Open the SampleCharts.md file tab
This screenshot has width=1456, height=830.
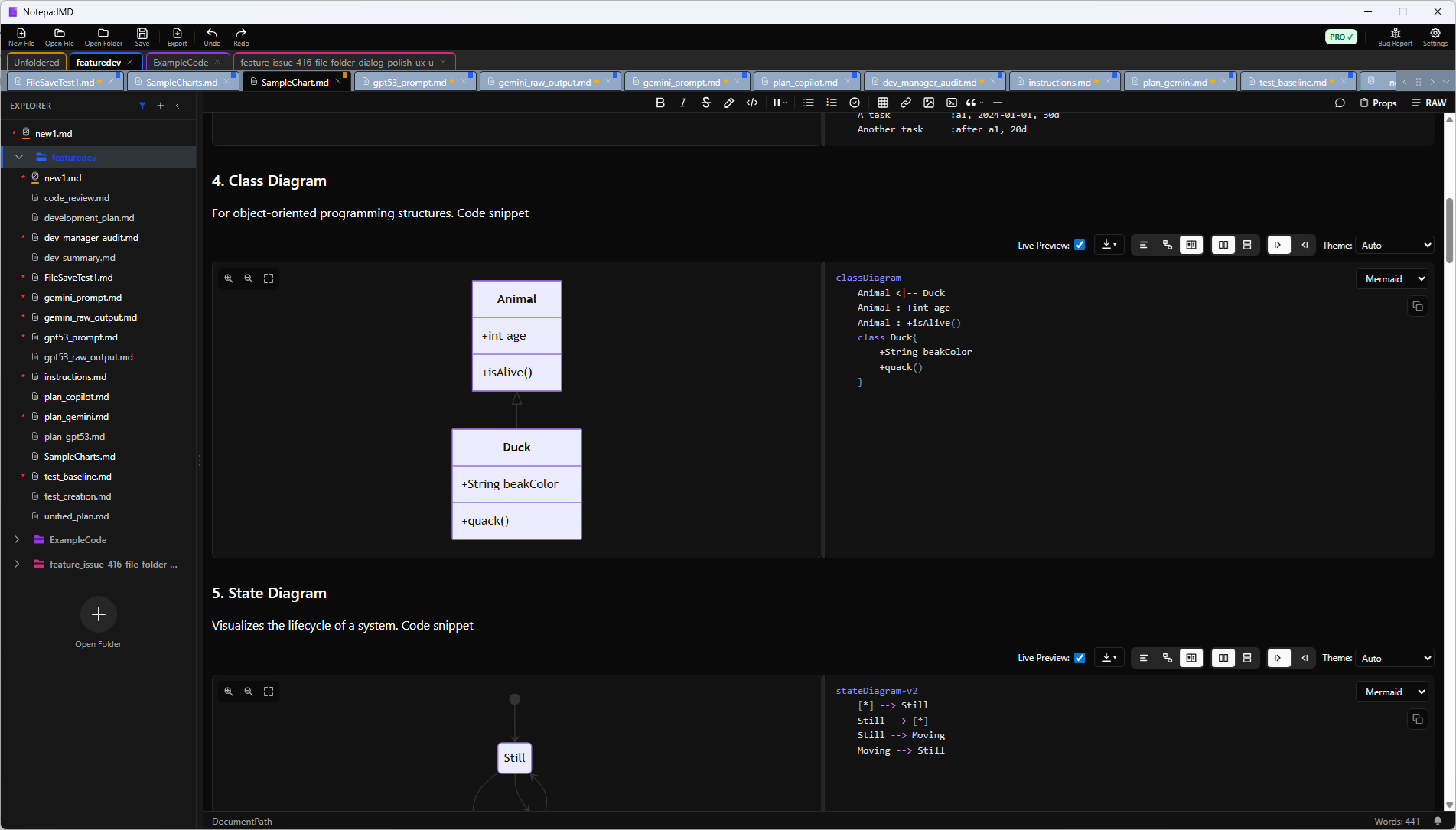coord(181,83)
